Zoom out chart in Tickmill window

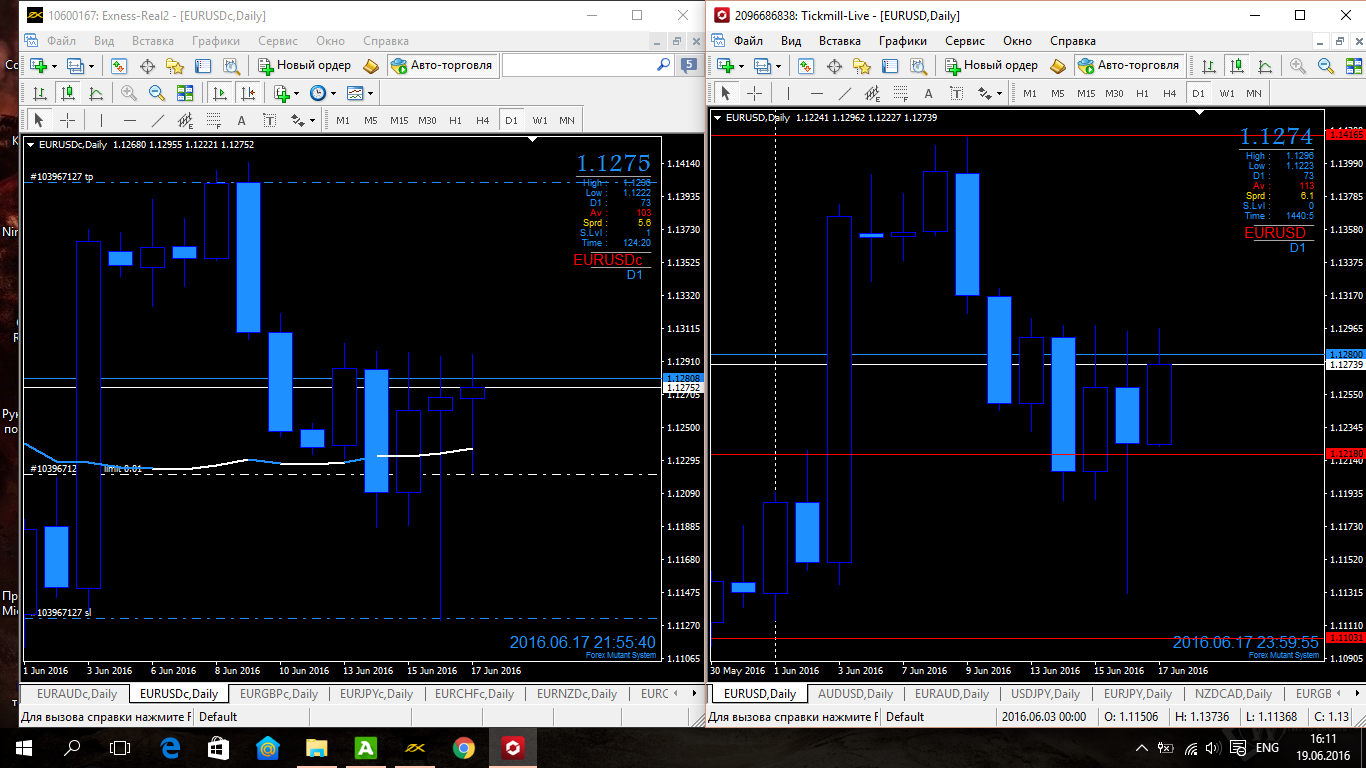click(x=1326, y=66)
